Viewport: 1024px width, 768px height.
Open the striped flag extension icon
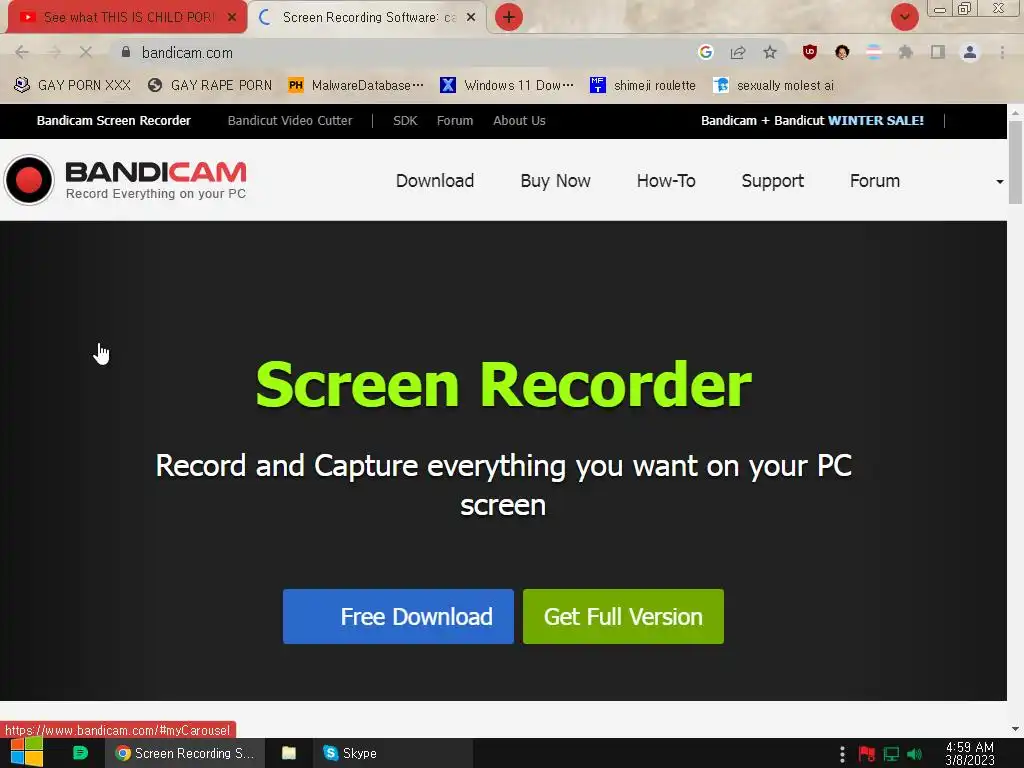pos(874,52)
